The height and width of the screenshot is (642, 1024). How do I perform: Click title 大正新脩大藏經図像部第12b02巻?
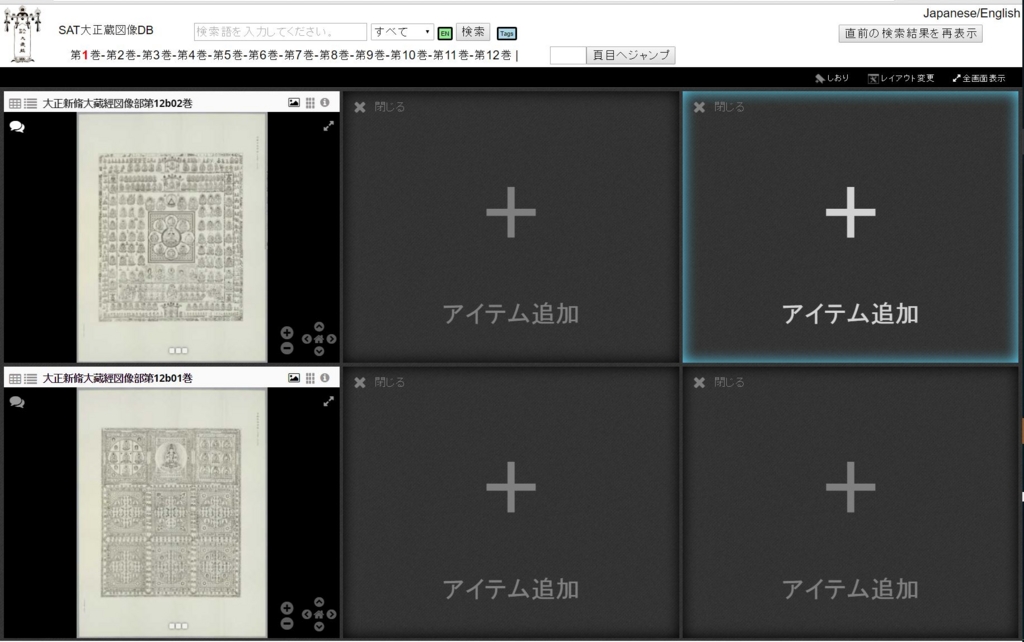coord(118,103)
